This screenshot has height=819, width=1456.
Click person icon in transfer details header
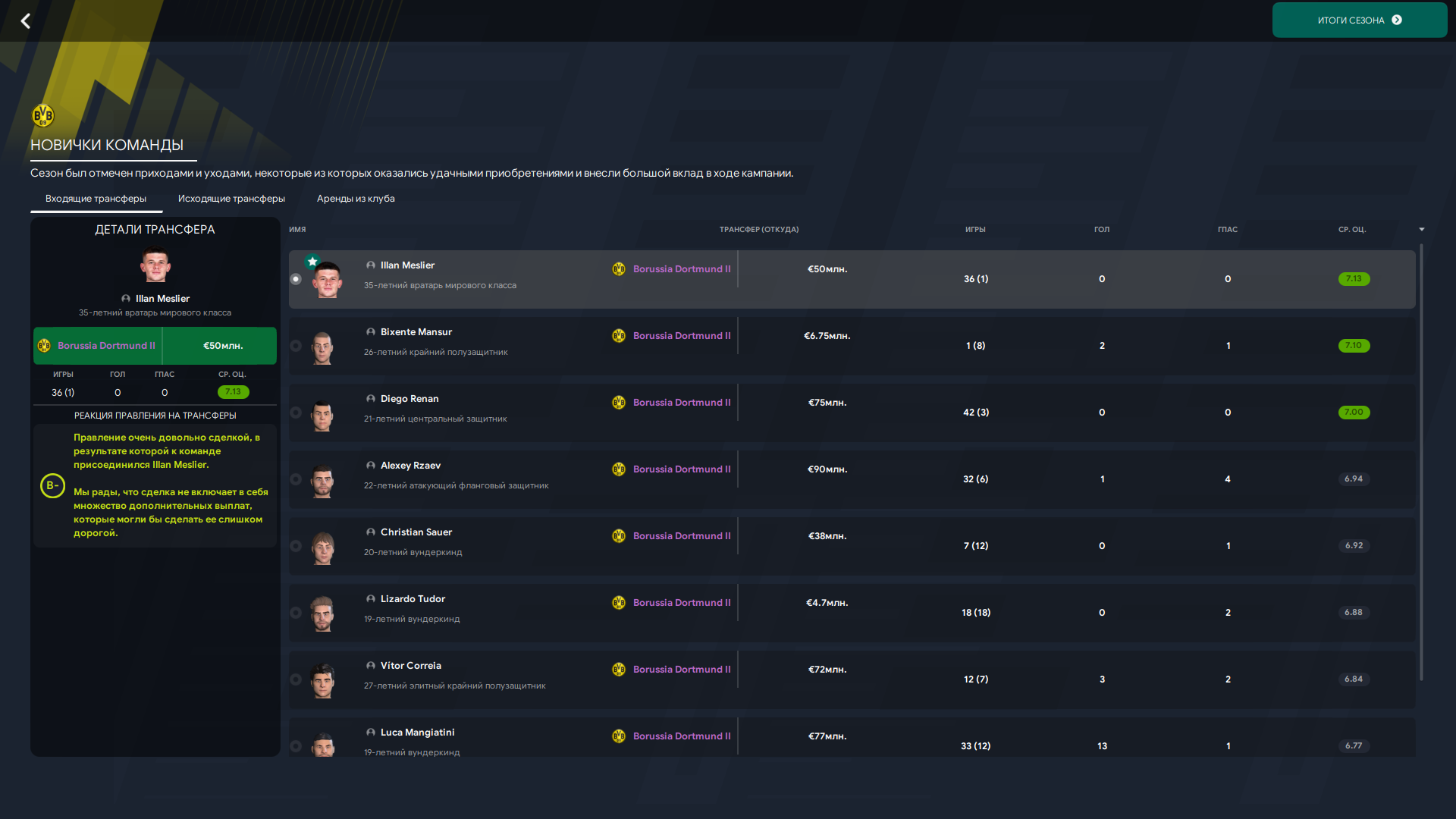[x=126, y=299]
